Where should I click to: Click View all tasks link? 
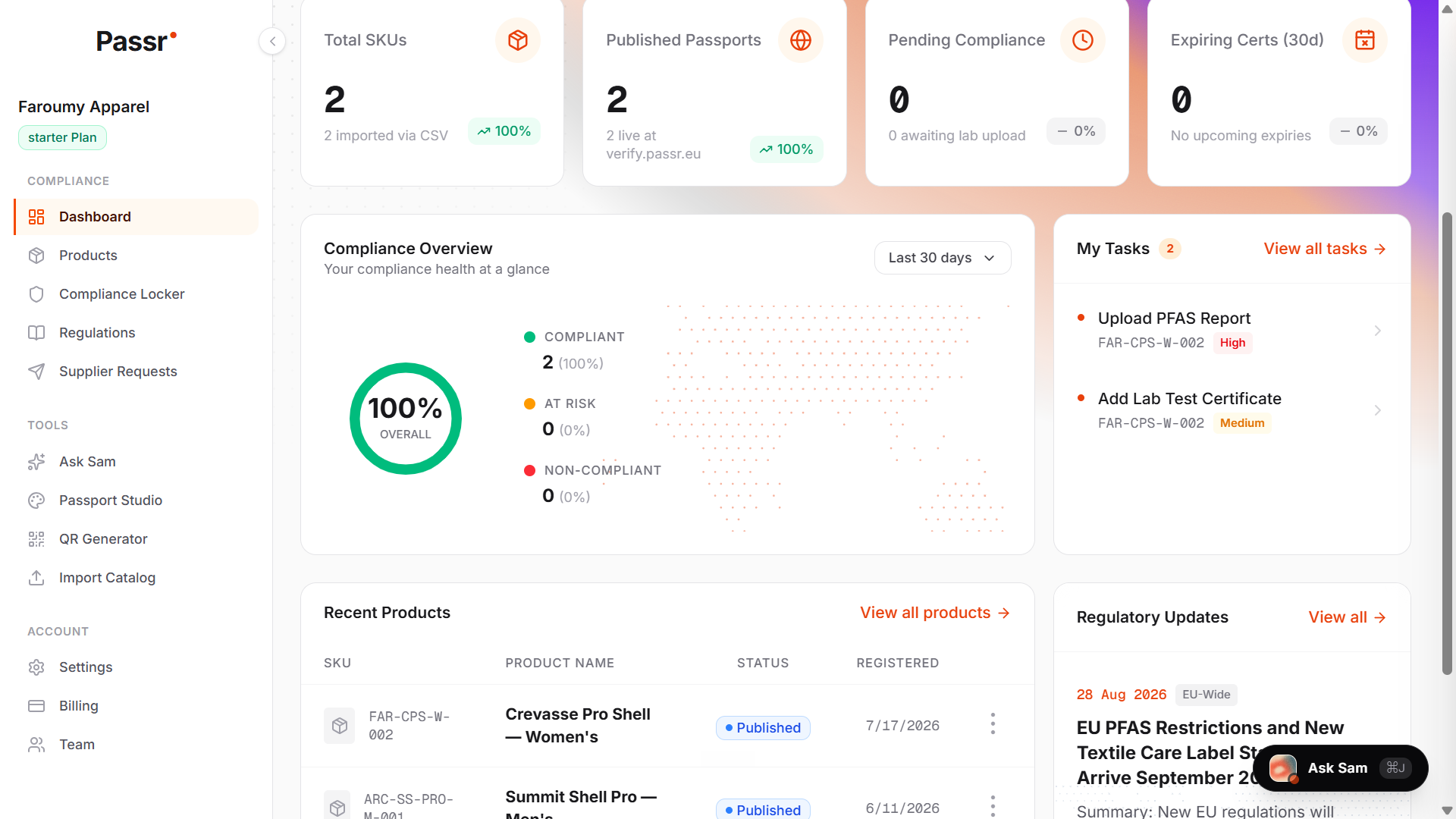1325,249
